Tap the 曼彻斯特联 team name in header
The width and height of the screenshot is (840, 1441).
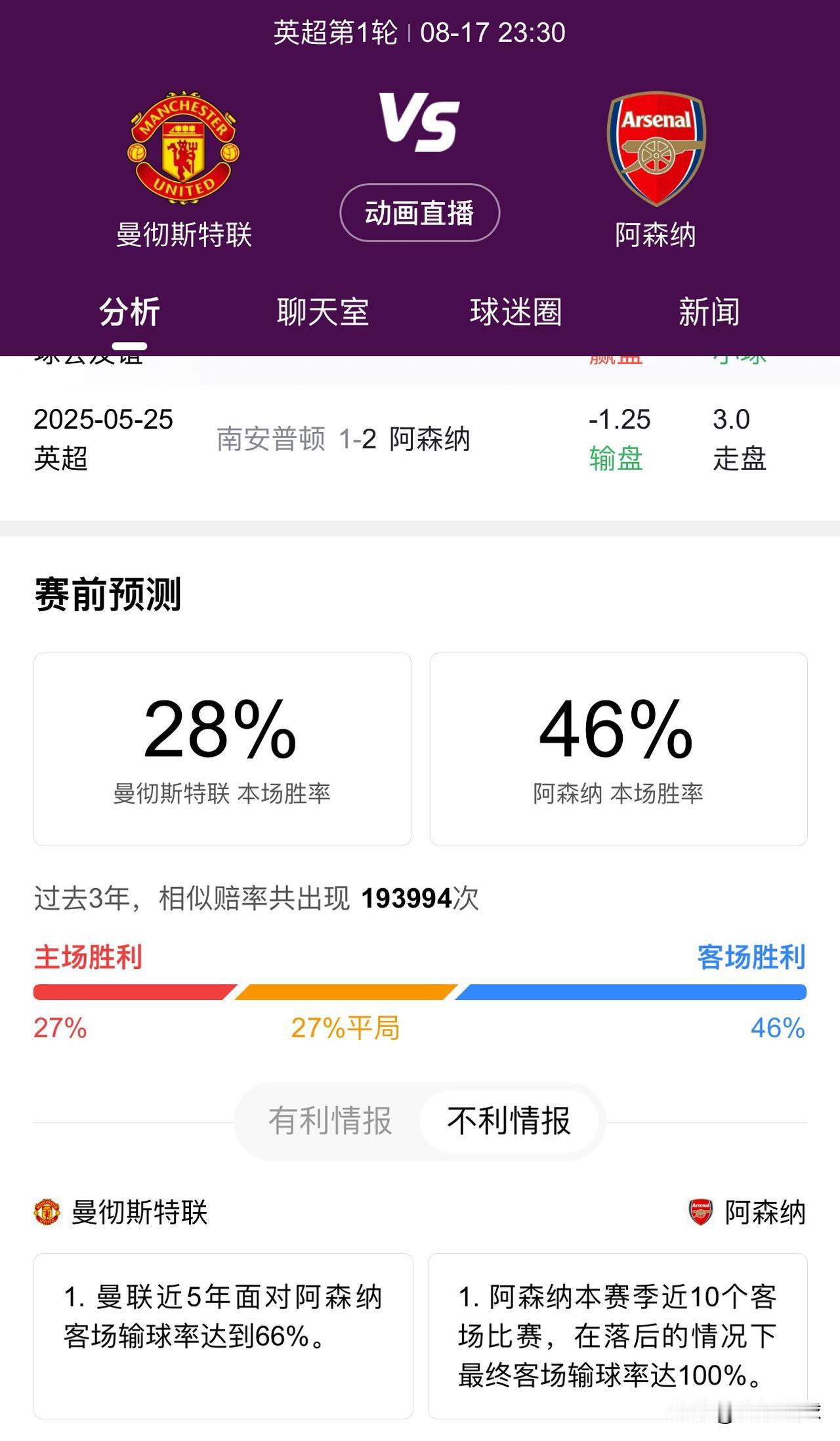pyautogui.click(x=184, y=235)
